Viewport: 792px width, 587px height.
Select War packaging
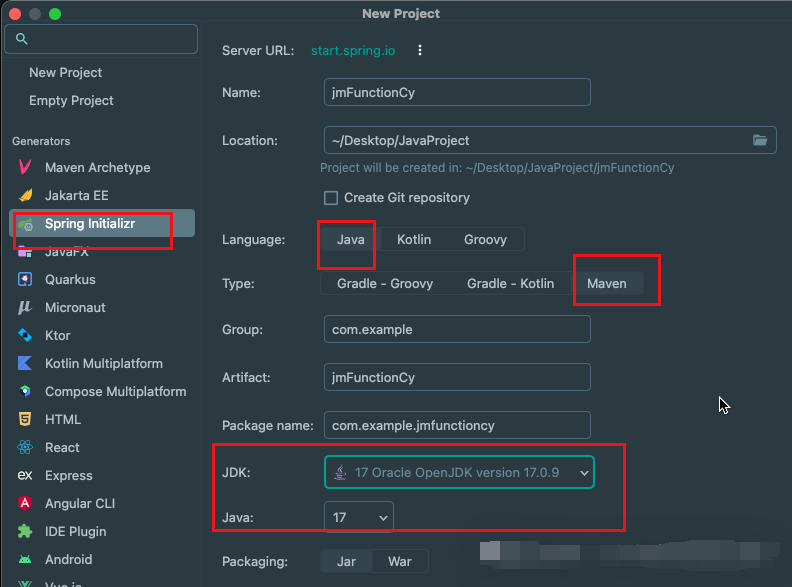(400, 561)
